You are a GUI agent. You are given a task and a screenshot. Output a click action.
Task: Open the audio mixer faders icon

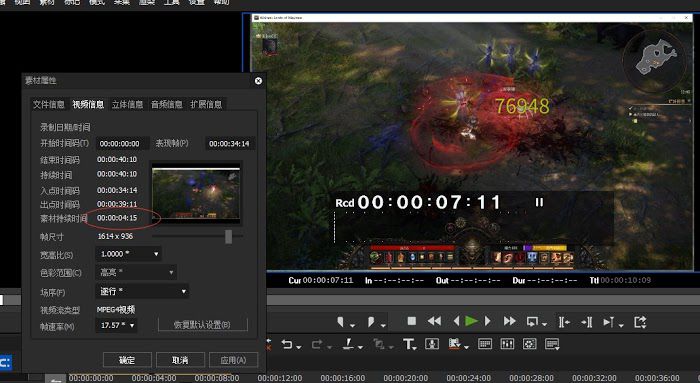pyautogui.click(x=507, y=344)
